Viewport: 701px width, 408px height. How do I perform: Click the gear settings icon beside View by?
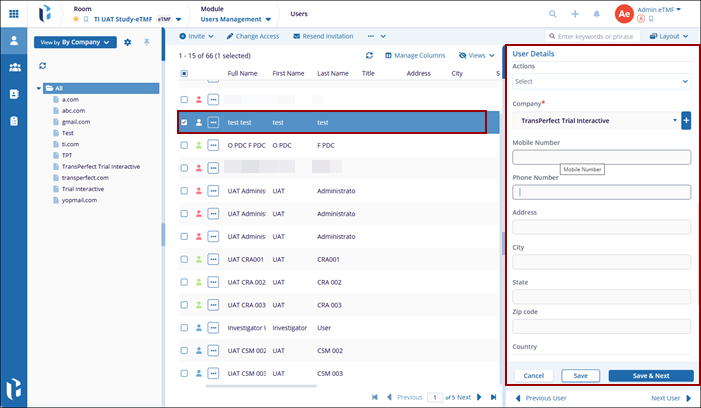(127, 42)
